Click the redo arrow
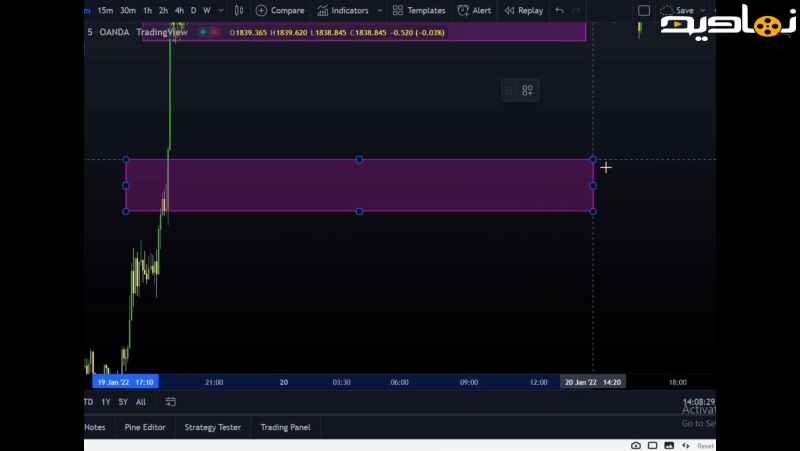The image size is (800, 451). coord(577,10)
